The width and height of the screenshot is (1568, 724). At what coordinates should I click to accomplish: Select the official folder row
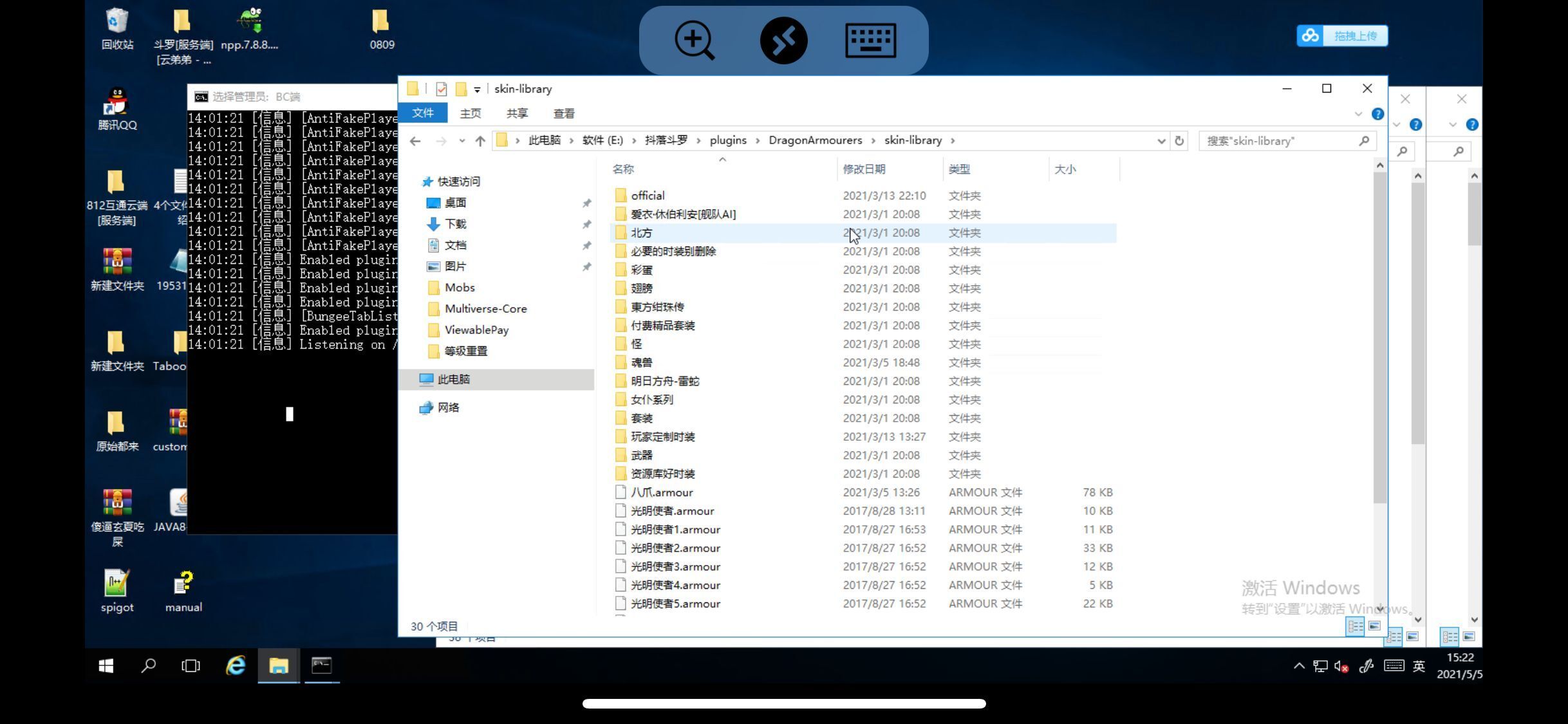click(863, 196)
